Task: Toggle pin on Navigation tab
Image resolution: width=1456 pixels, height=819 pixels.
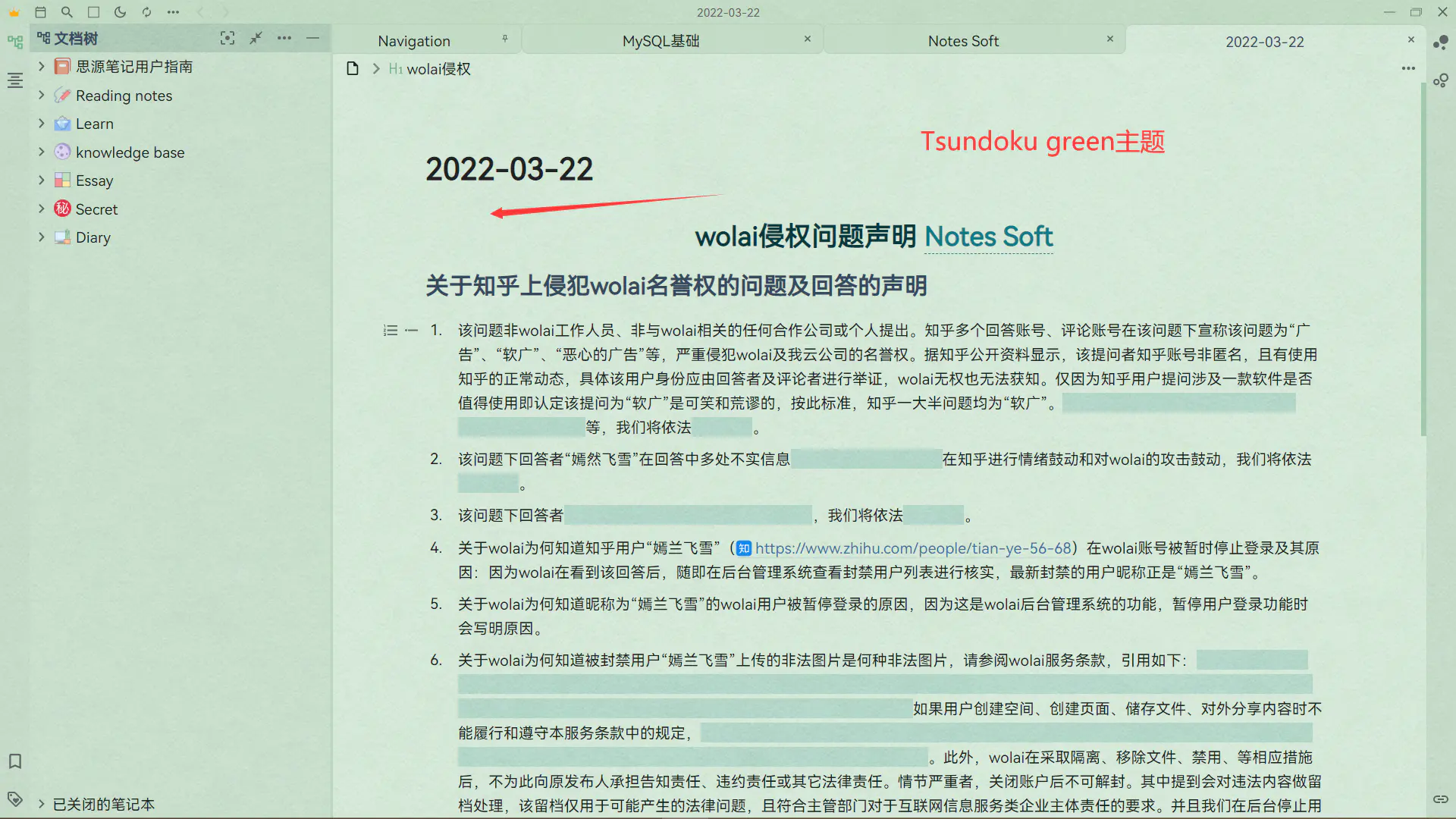Action: pyautogui.click(x=505, y=39)
